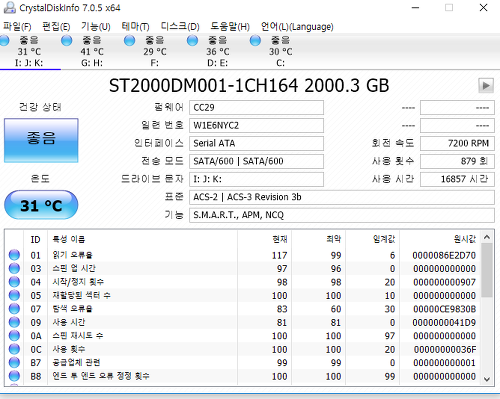
Task: Click the 원시값 column header
Action: (440, 239)
